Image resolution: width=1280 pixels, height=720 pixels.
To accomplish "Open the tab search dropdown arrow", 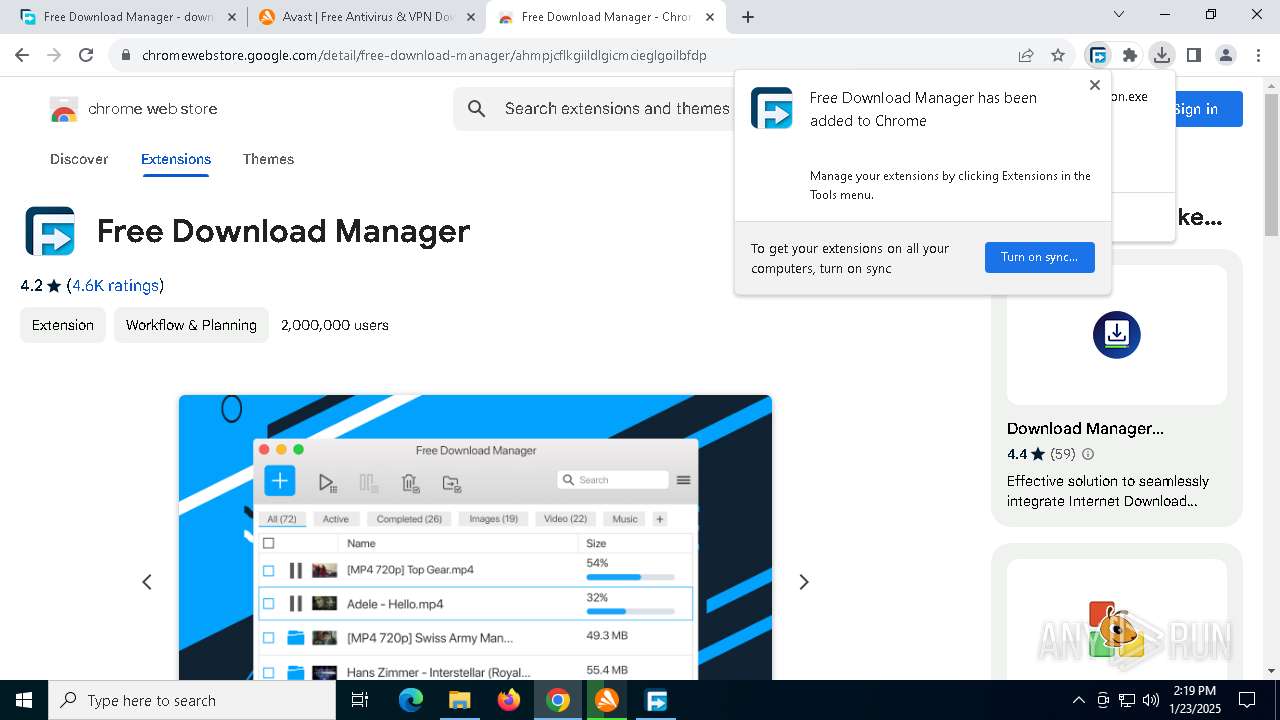I will 1119,14.
